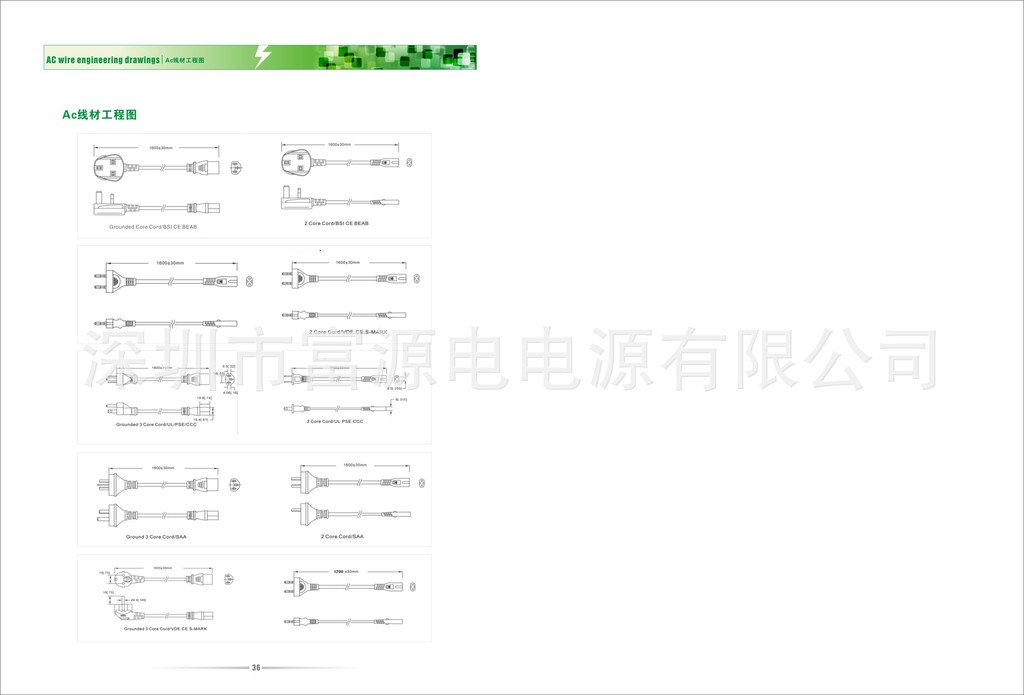Viewport: 1024px width, 695px height.
Task: Click the '2 Core Cord/UL, PSE, CCC' caption
Action: pyautogui.click(x=334, y=421)
